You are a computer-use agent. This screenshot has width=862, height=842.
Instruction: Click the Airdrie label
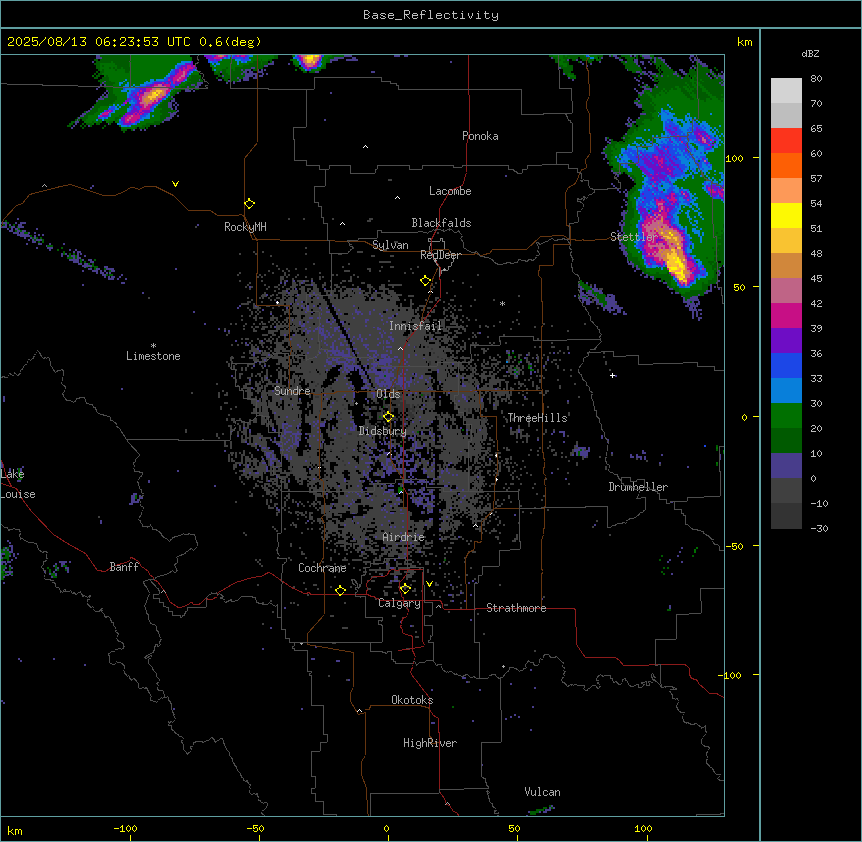click(x=404, y=537)
